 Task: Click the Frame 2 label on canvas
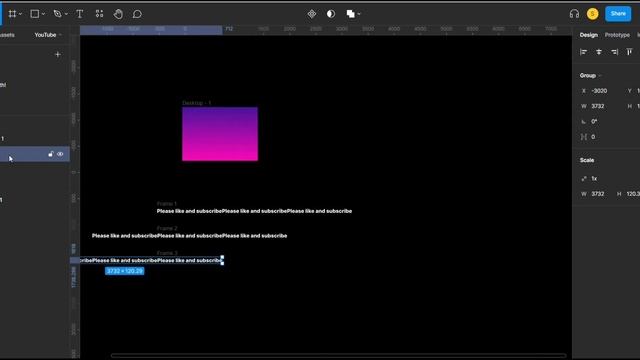coord(167,228)
